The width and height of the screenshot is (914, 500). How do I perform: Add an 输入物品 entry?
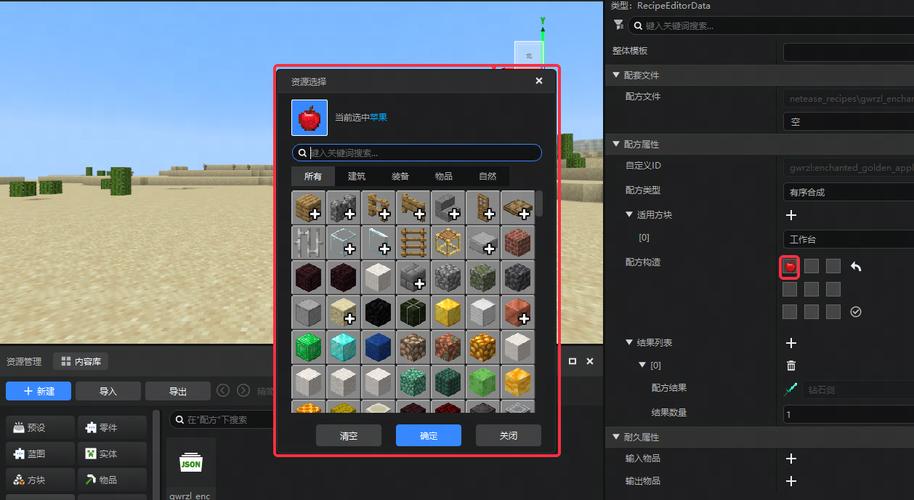(x=791, y=459)
